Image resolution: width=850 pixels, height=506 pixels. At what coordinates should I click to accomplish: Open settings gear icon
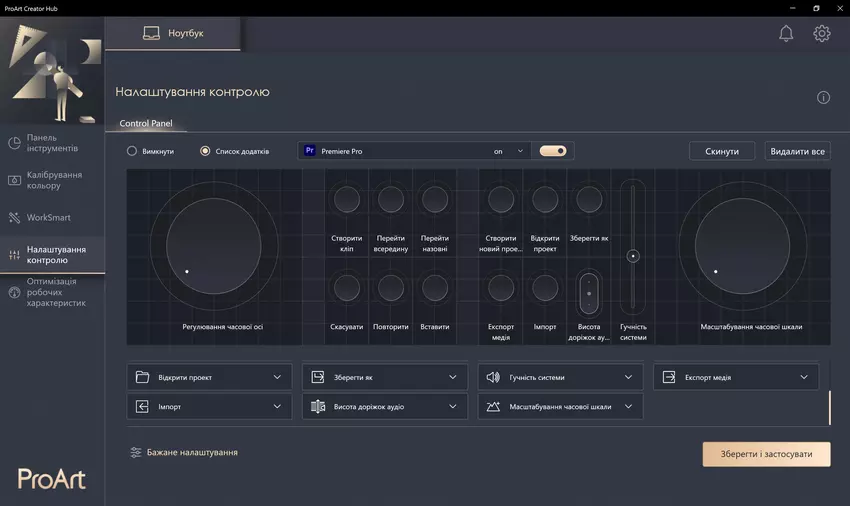(822, 33)
